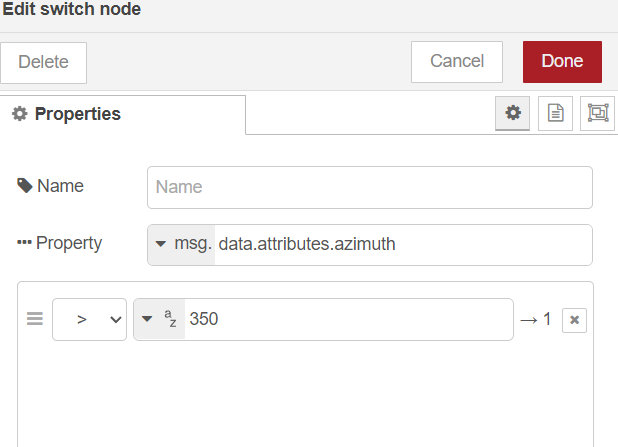Grab the rule reorder handle icon
Screen dimensions: 618x447
[35, 319]
